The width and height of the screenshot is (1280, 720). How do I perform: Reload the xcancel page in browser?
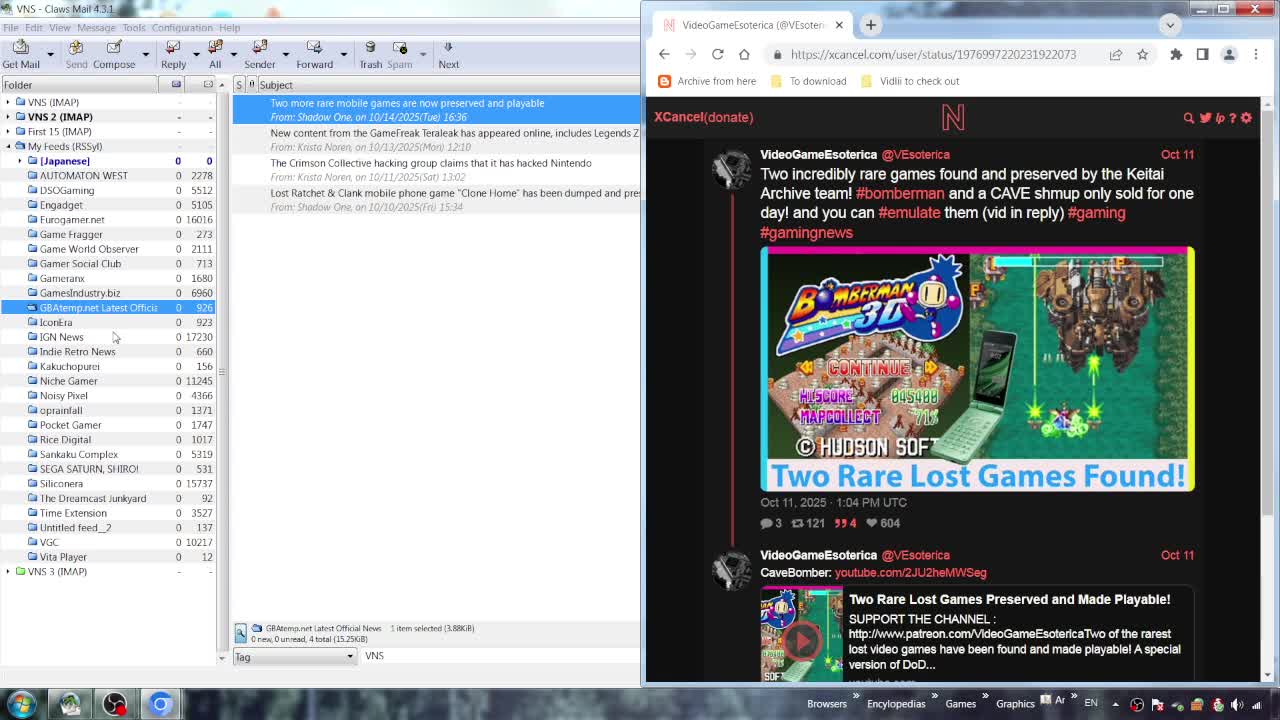[x=717, y=54]
